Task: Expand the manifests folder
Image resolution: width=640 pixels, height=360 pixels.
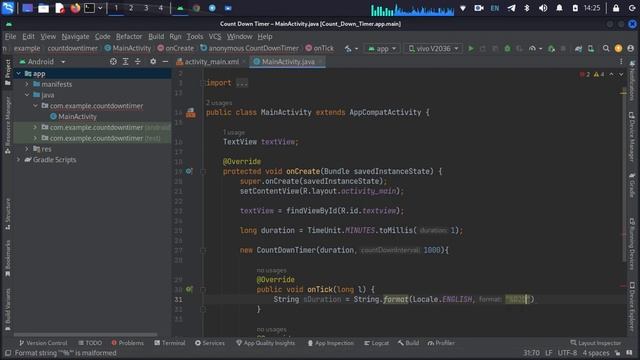Action: pos(27,84)
